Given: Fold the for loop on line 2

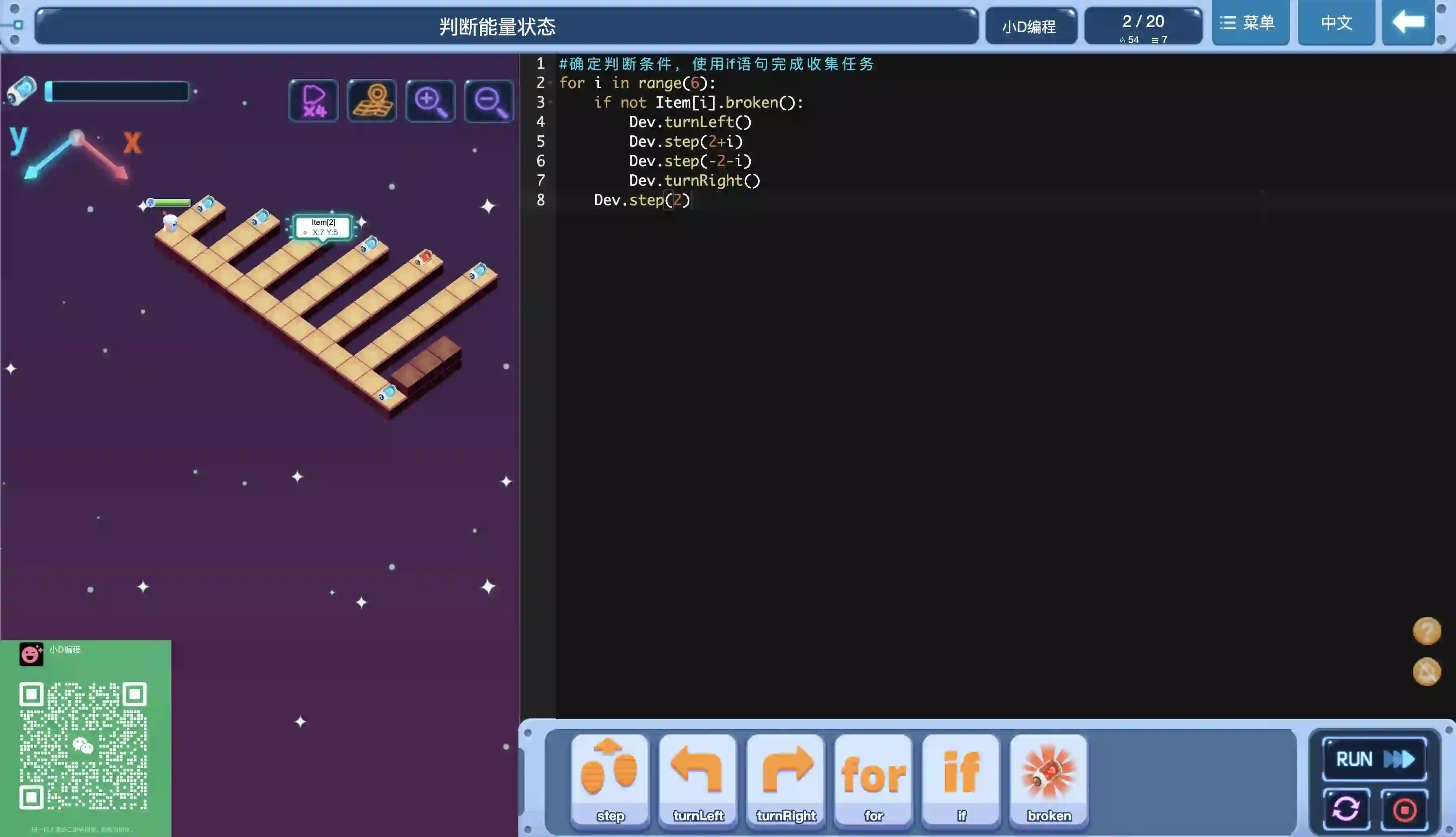Looking at the screenshot, I should tap(550, 83).
